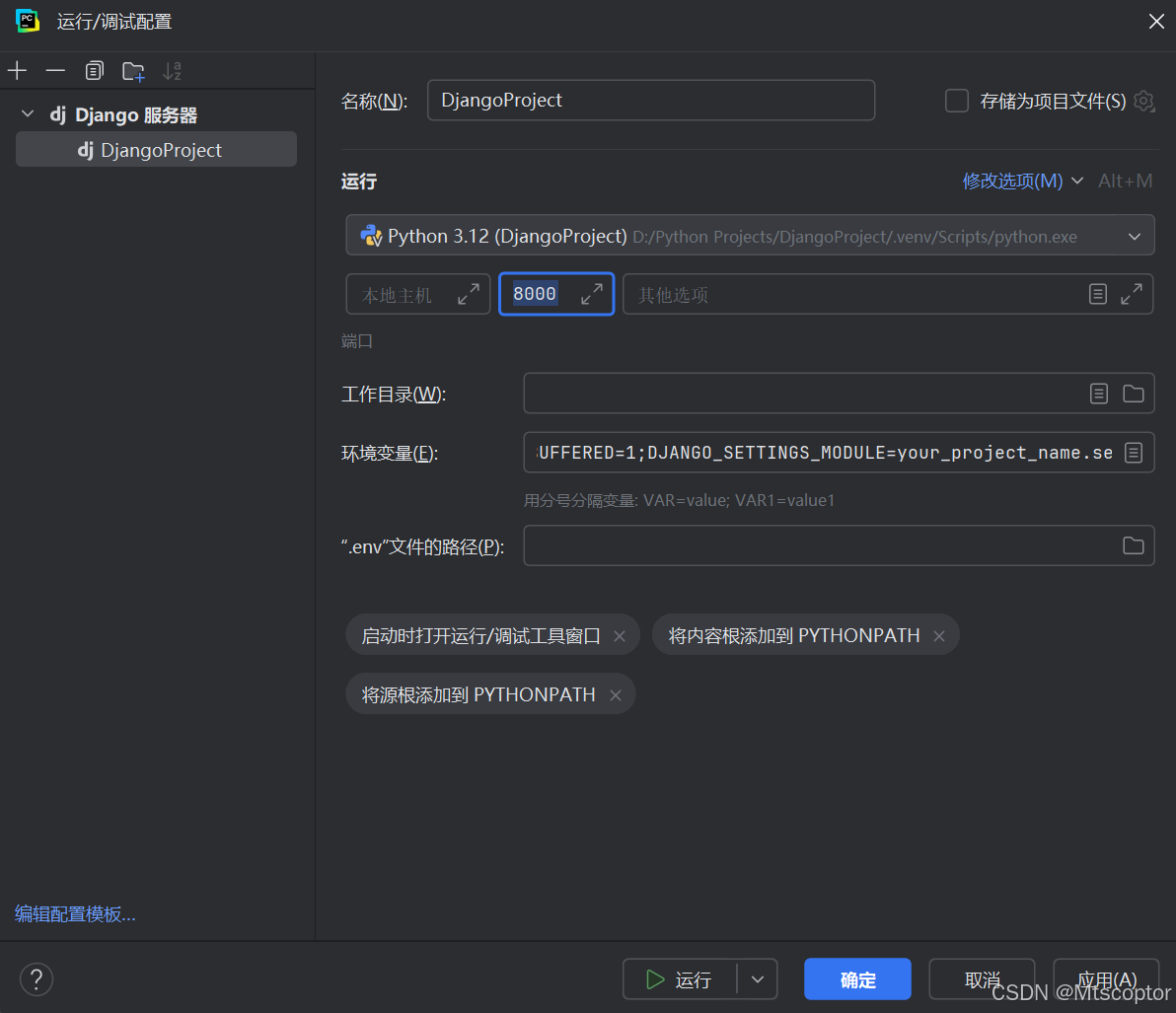This screenshot has height=1013, width=1176.
Task: Open help with question mark icon
Action: coord(36,979)
